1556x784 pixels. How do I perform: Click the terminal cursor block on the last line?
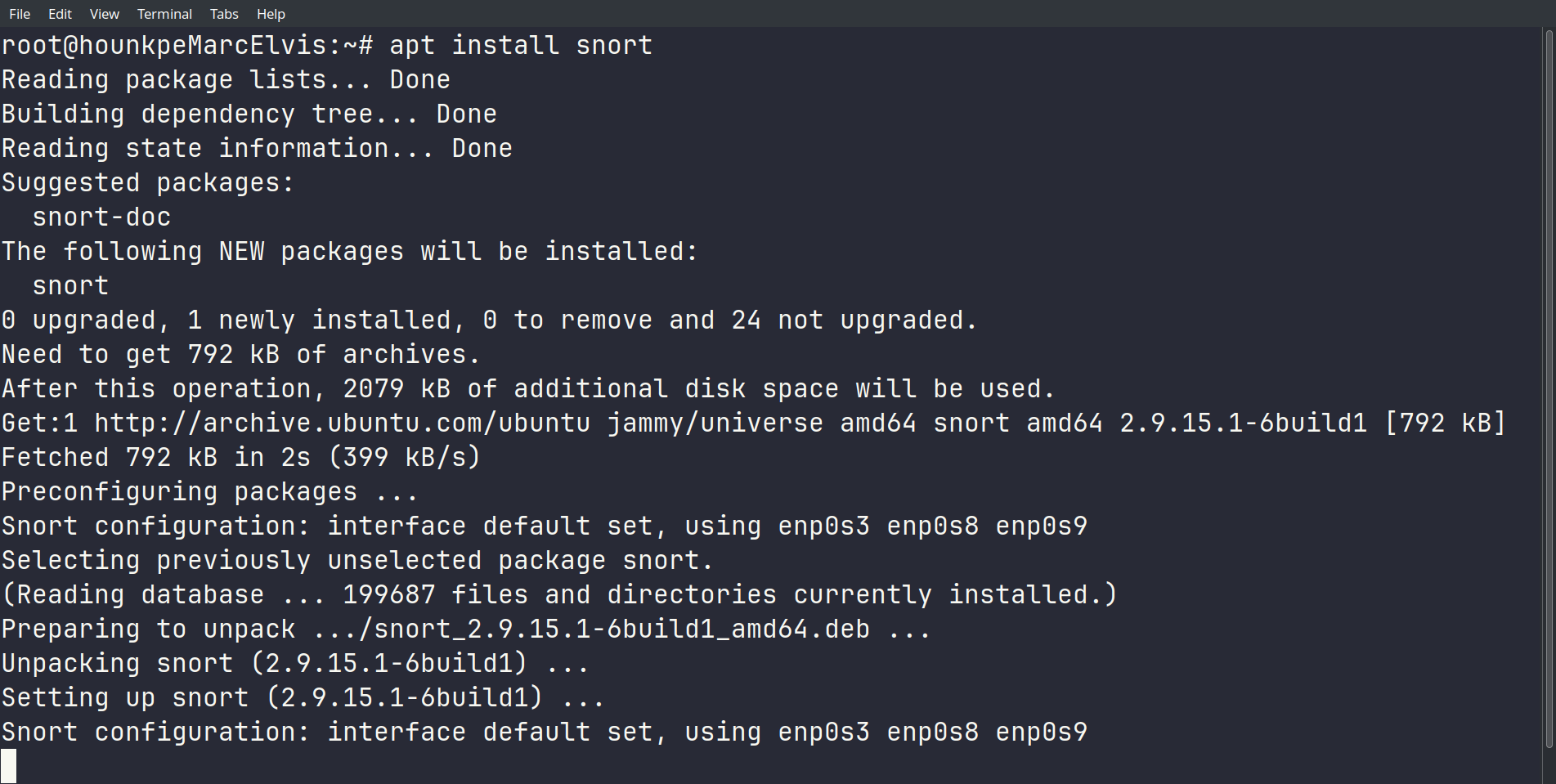[9, 766]
